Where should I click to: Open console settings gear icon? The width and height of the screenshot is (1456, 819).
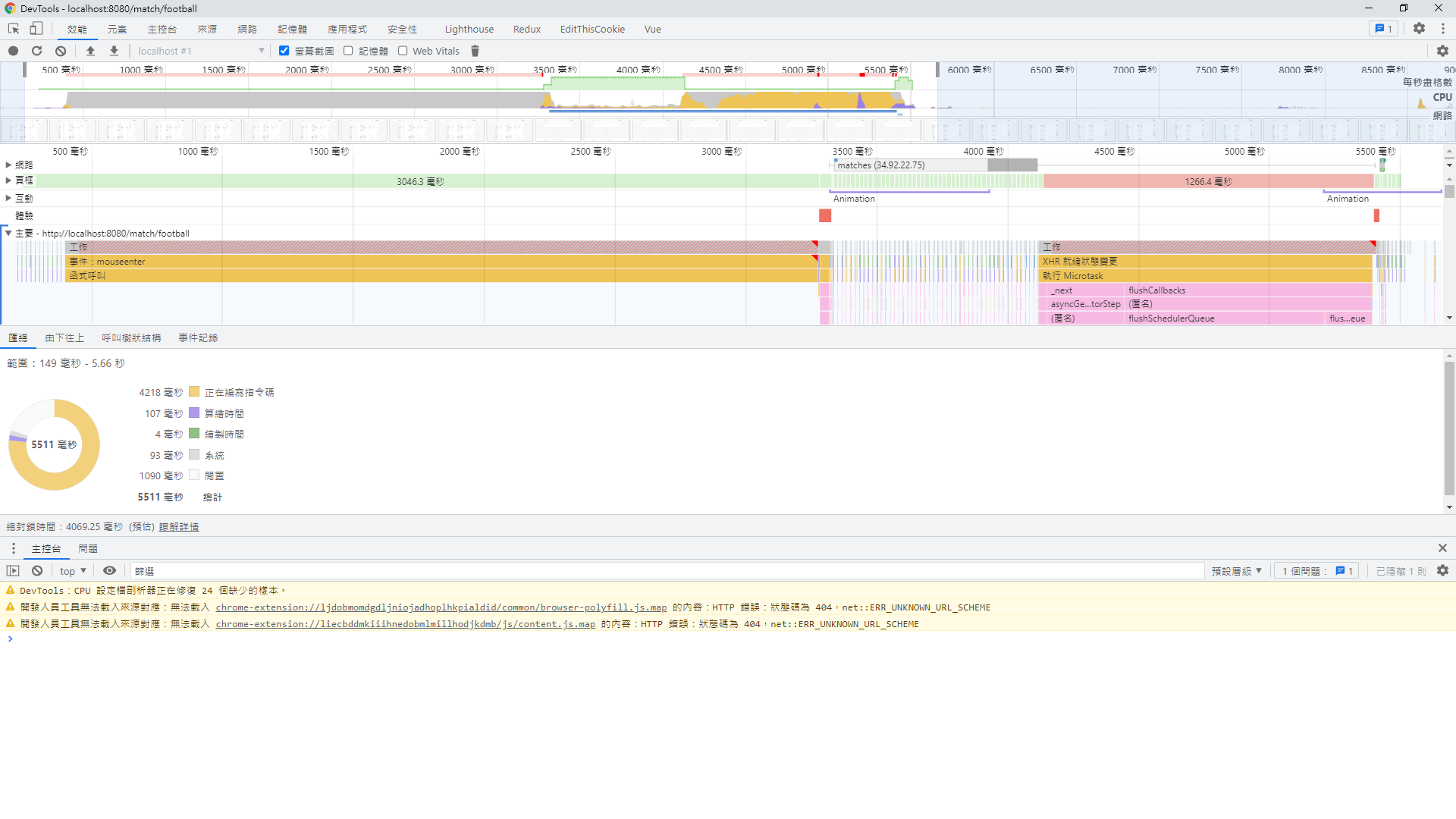pyautogui.click(x=1442, y=571)
